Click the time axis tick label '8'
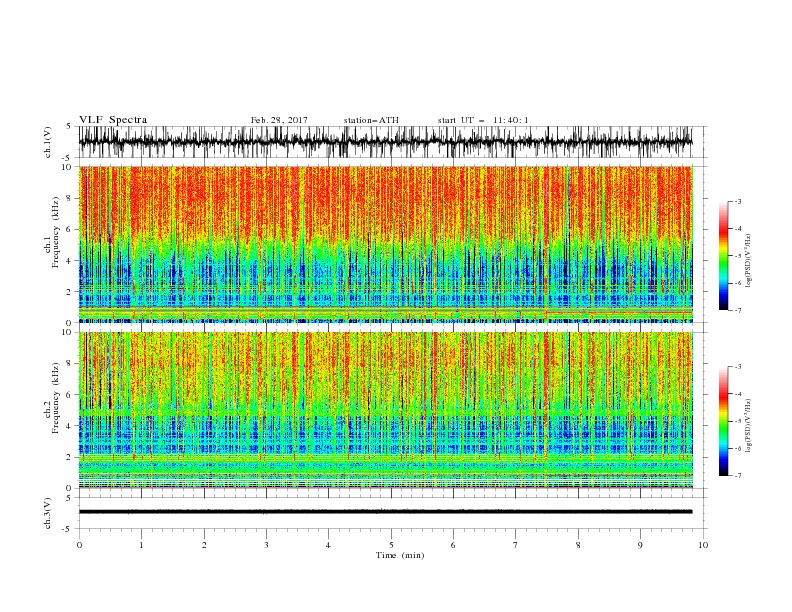The image size is (792, 612). (578, 545)
